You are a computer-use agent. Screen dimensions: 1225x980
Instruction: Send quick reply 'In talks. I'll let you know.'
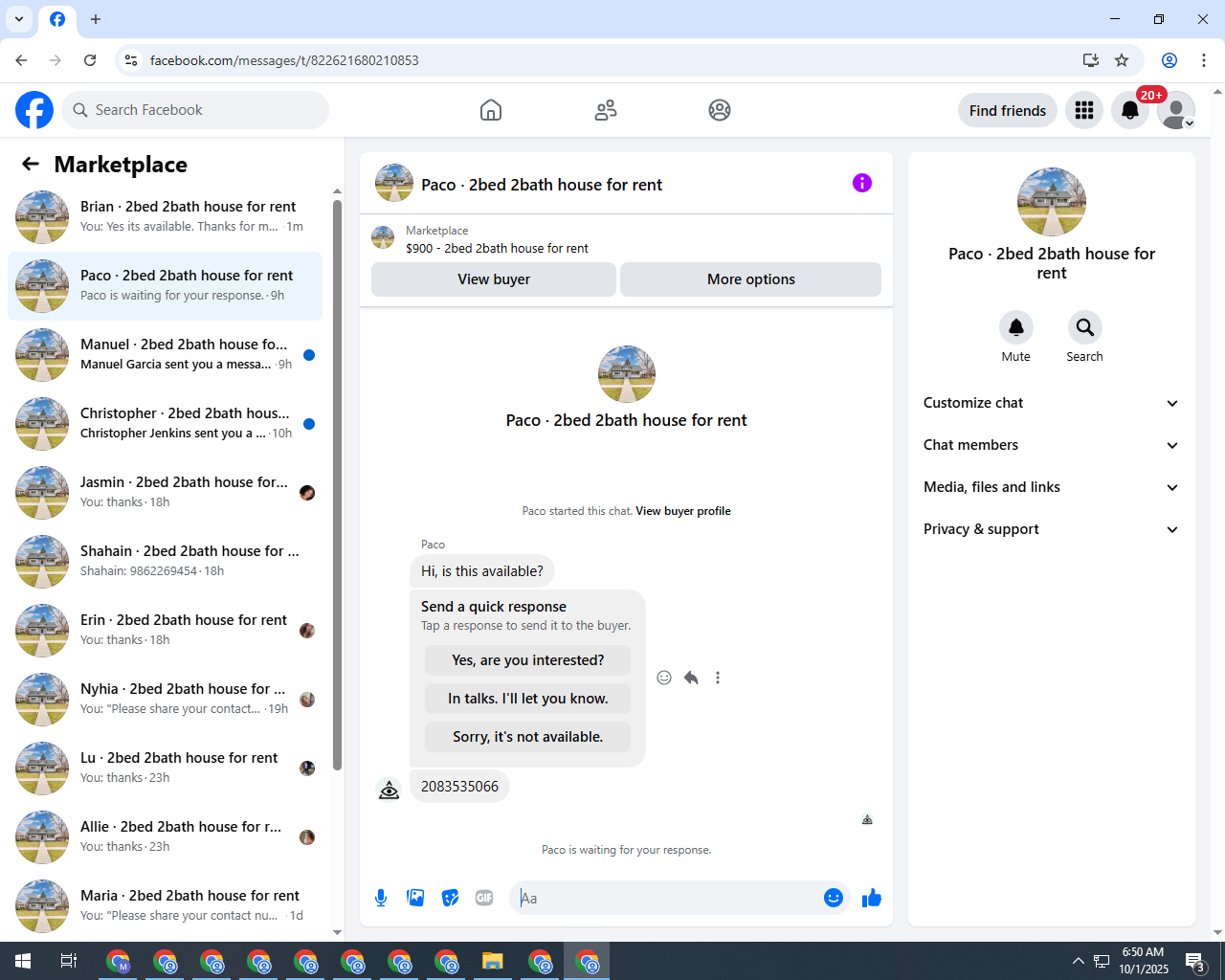click(527, 699)
